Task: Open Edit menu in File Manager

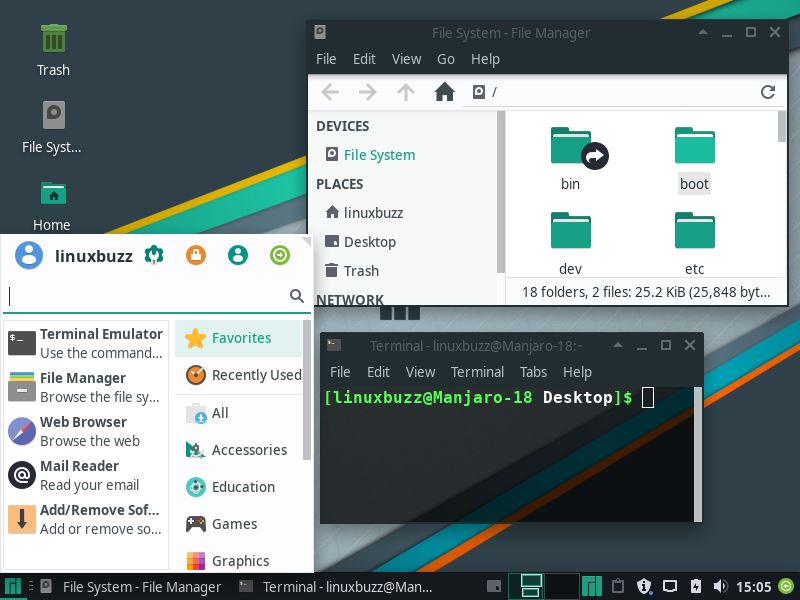Action: pos(364,59)
